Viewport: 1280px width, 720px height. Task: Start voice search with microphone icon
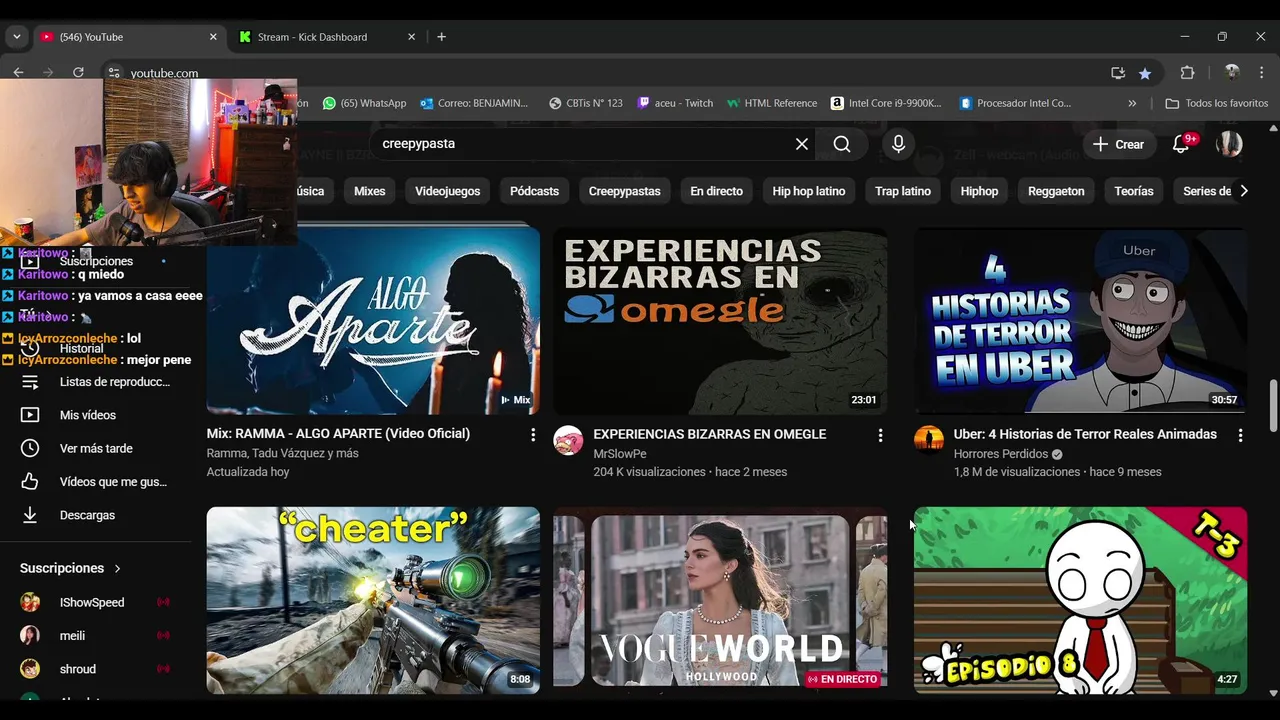[898, 144]
